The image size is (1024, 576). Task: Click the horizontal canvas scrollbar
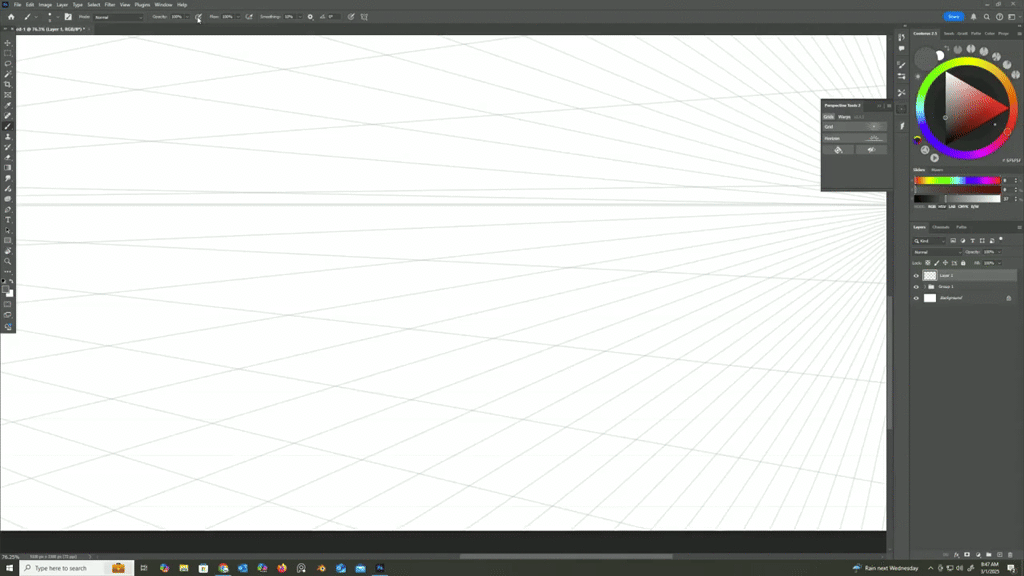click(566, 556)
